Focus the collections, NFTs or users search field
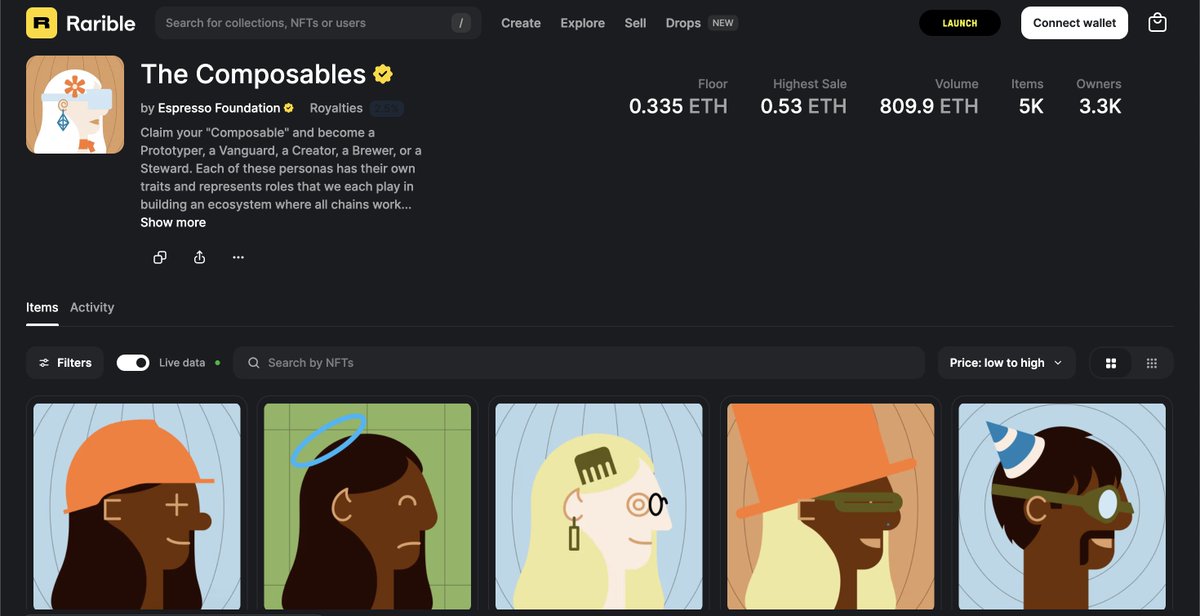 tap(318, 23)
